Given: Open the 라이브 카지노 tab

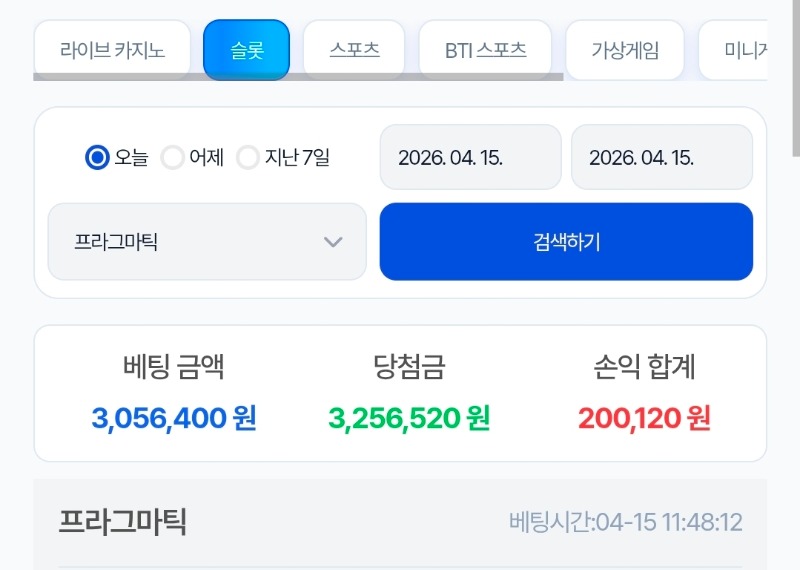Looking at the screenshot, I should (112, 50).
